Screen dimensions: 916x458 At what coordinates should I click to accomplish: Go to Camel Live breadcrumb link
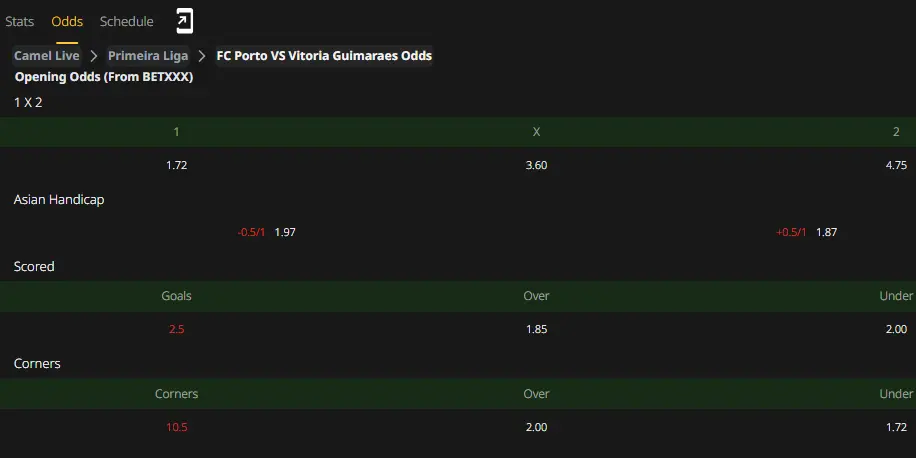tap(47, 55)
